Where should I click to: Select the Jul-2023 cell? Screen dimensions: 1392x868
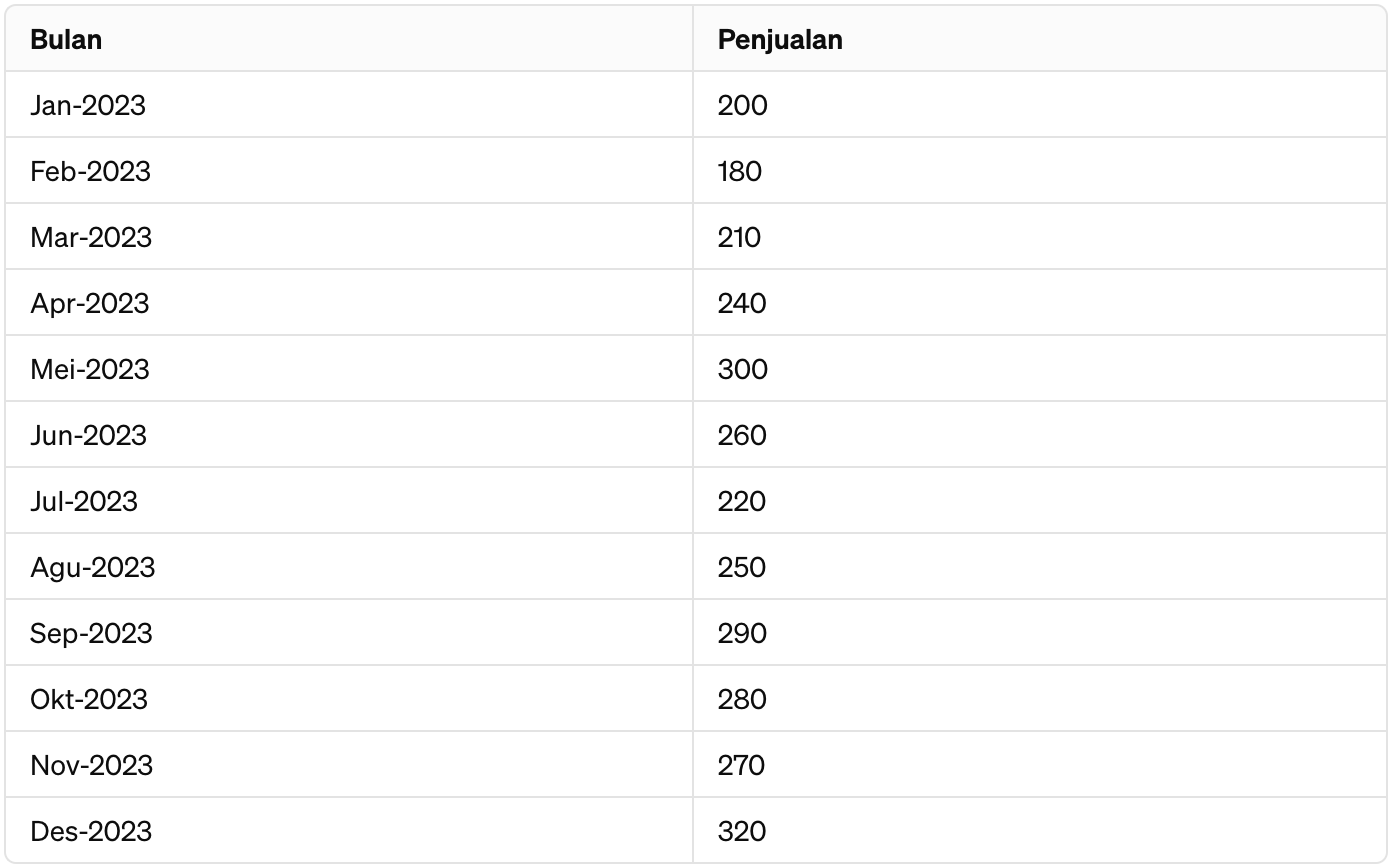[349, 501]
